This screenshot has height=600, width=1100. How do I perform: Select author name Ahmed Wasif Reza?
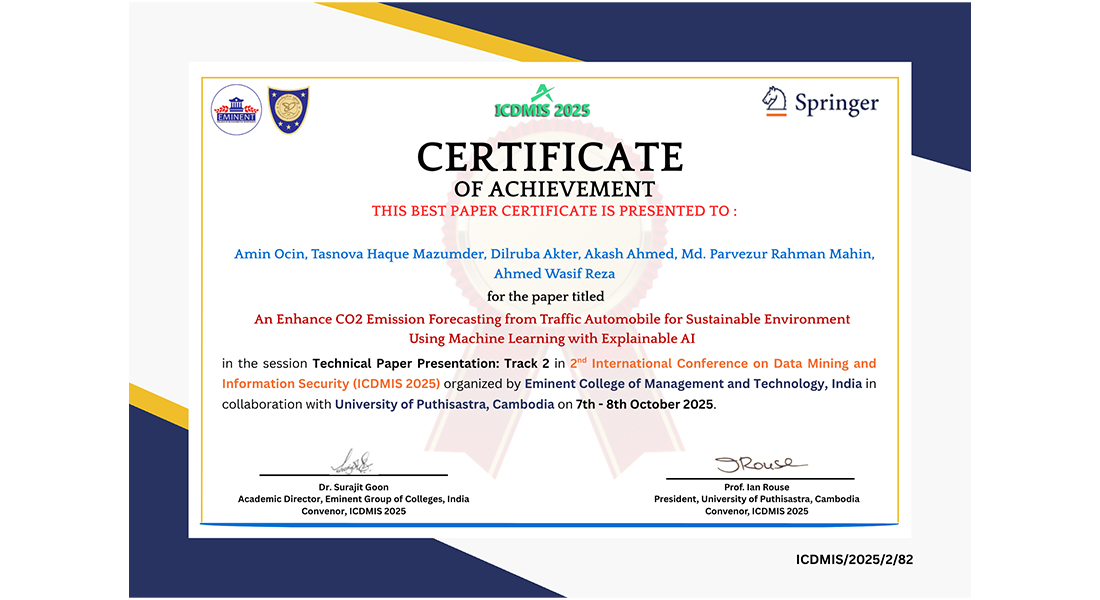[x=555, y=273]
